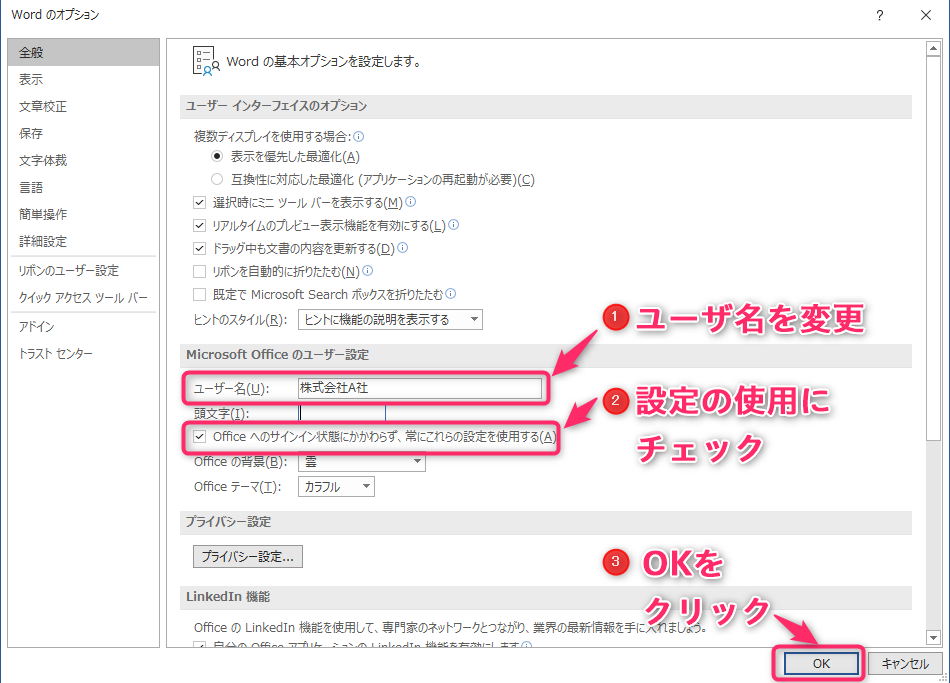Image resolution: width=950 pixels, height=683 pixels.
Task: Open the ヒントのスタイル dropdown
Action: 390,320
